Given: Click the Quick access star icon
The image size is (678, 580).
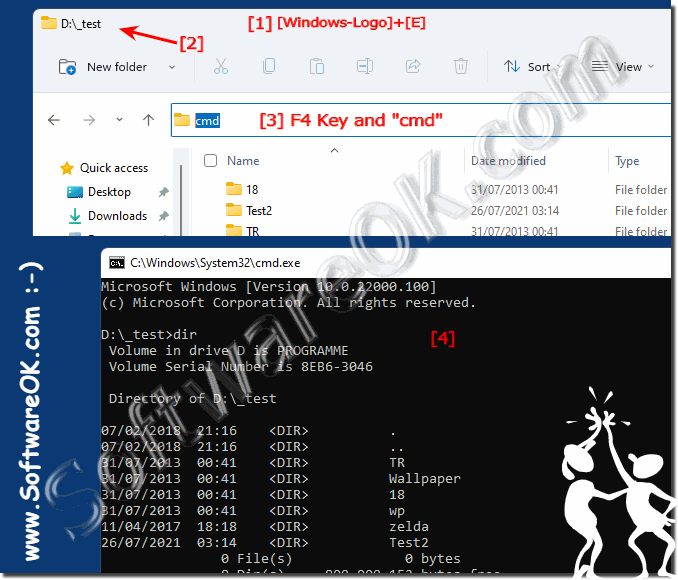Looking at the screenshot, I should tap(67, 168).
